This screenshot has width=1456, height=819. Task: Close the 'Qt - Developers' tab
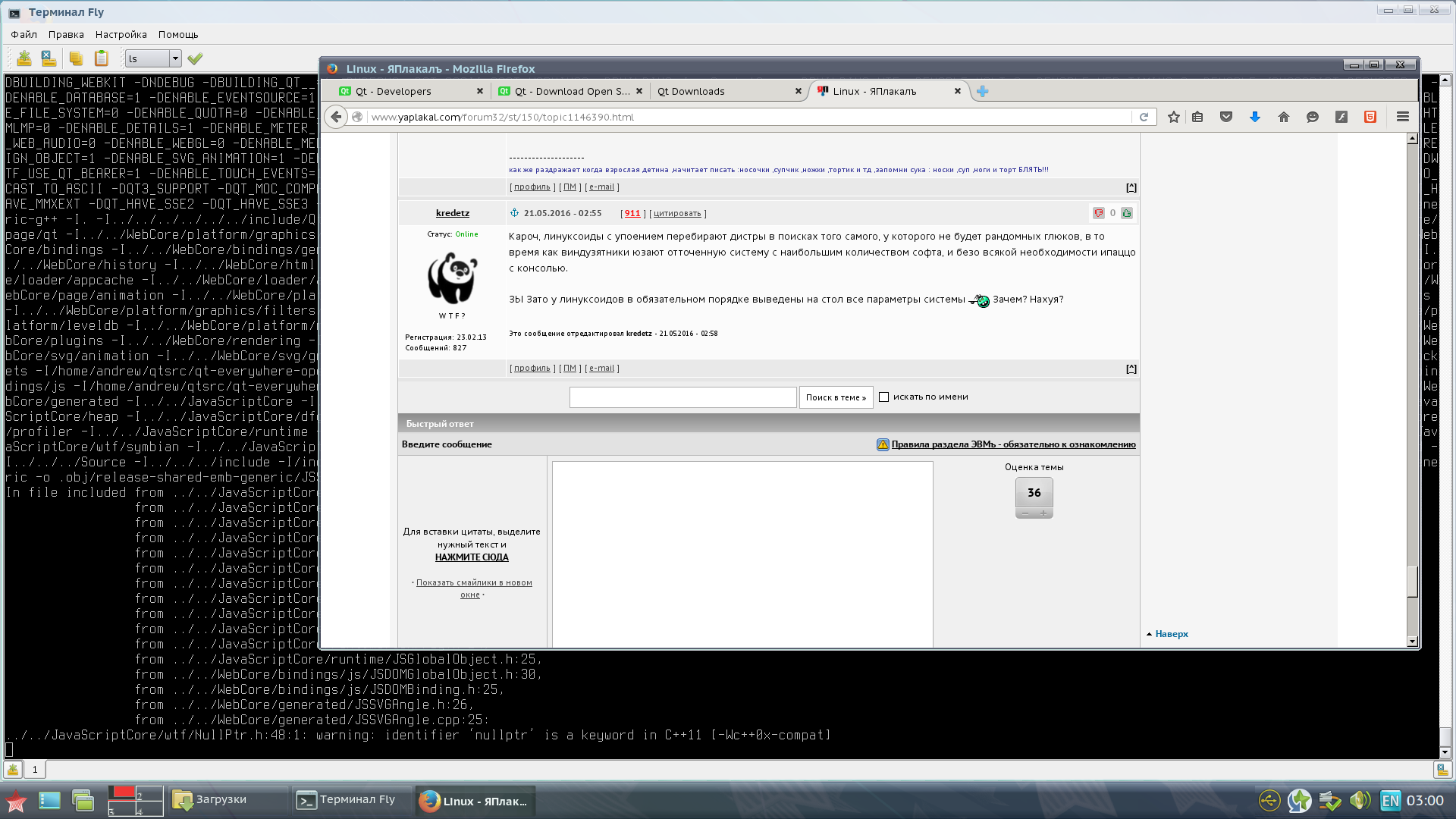[480, 91]
